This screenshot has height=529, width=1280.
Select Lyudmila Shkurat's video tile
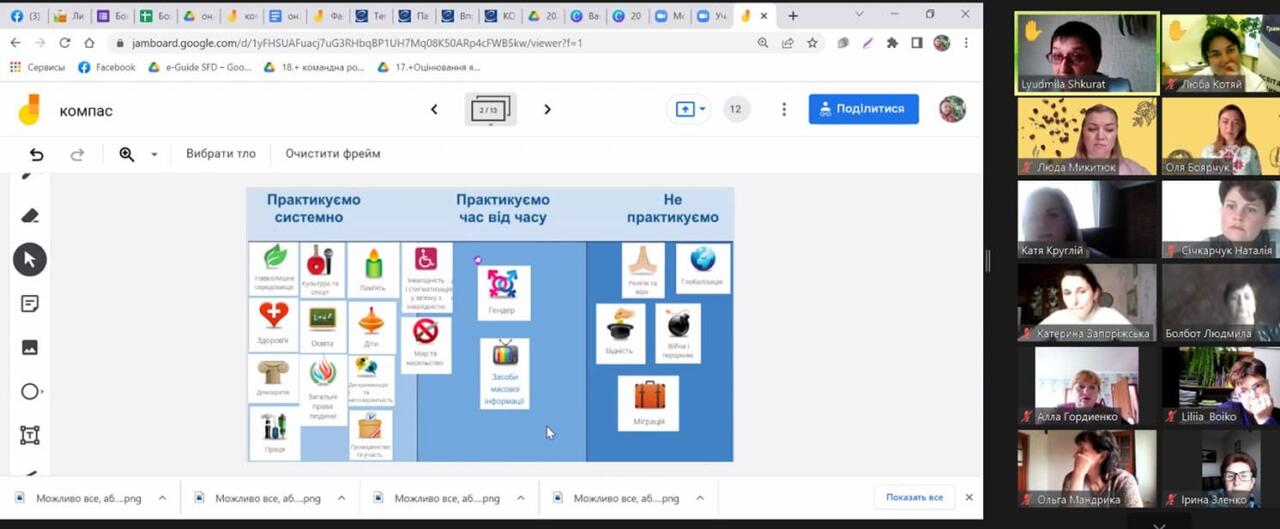click(1087, 53)
